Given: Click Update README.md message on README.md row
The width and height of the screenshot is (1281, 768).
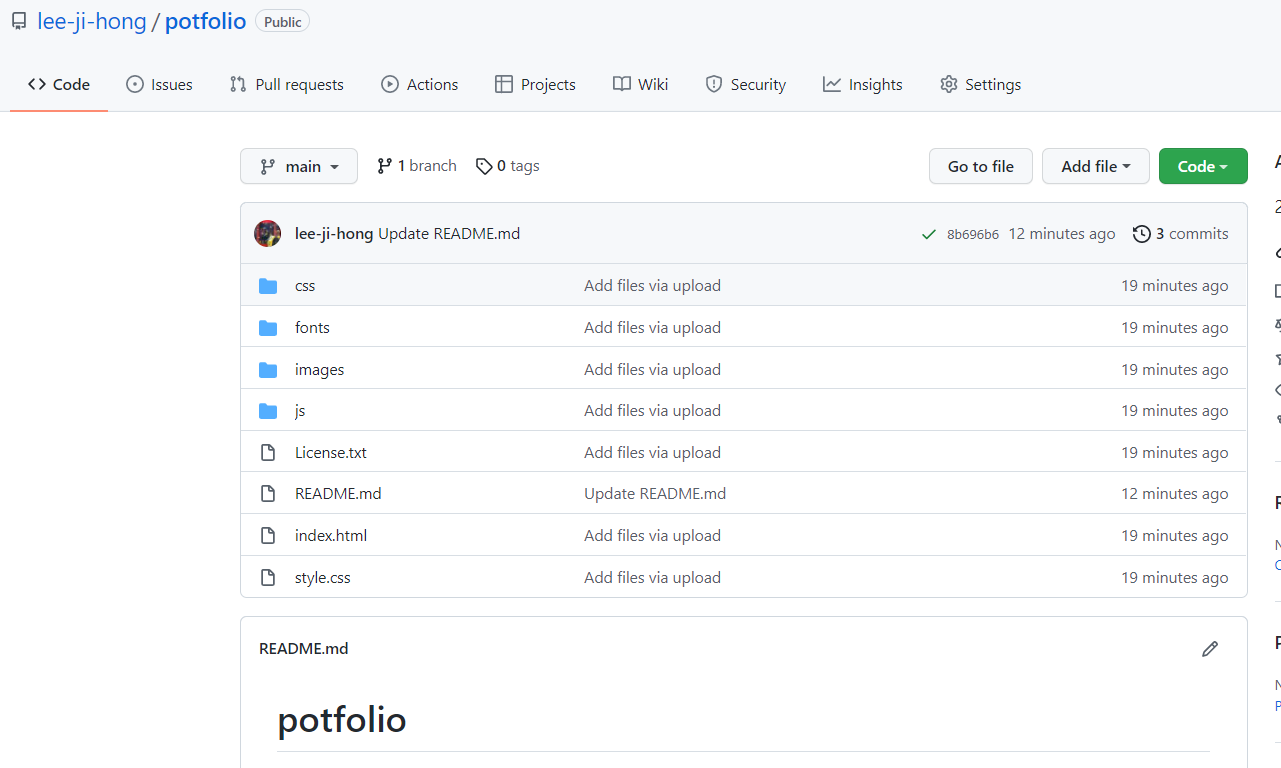Looking at the screenshot, I should [655, 494].
